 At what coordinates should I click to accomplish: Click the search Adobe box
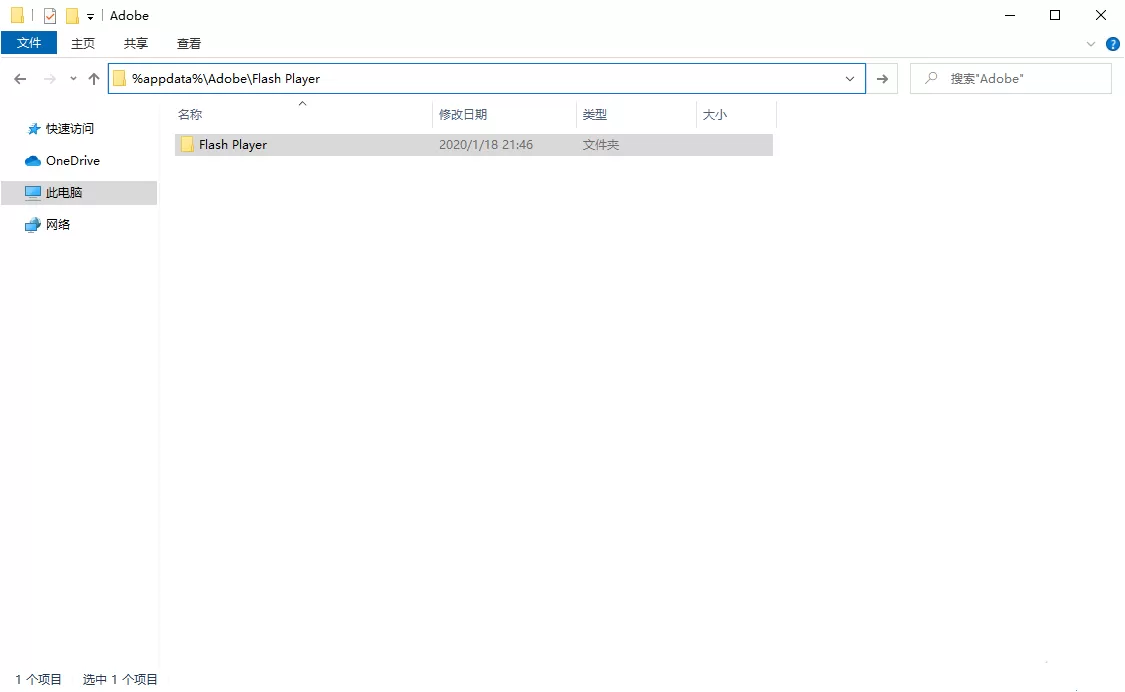[x=1011, y=79]
